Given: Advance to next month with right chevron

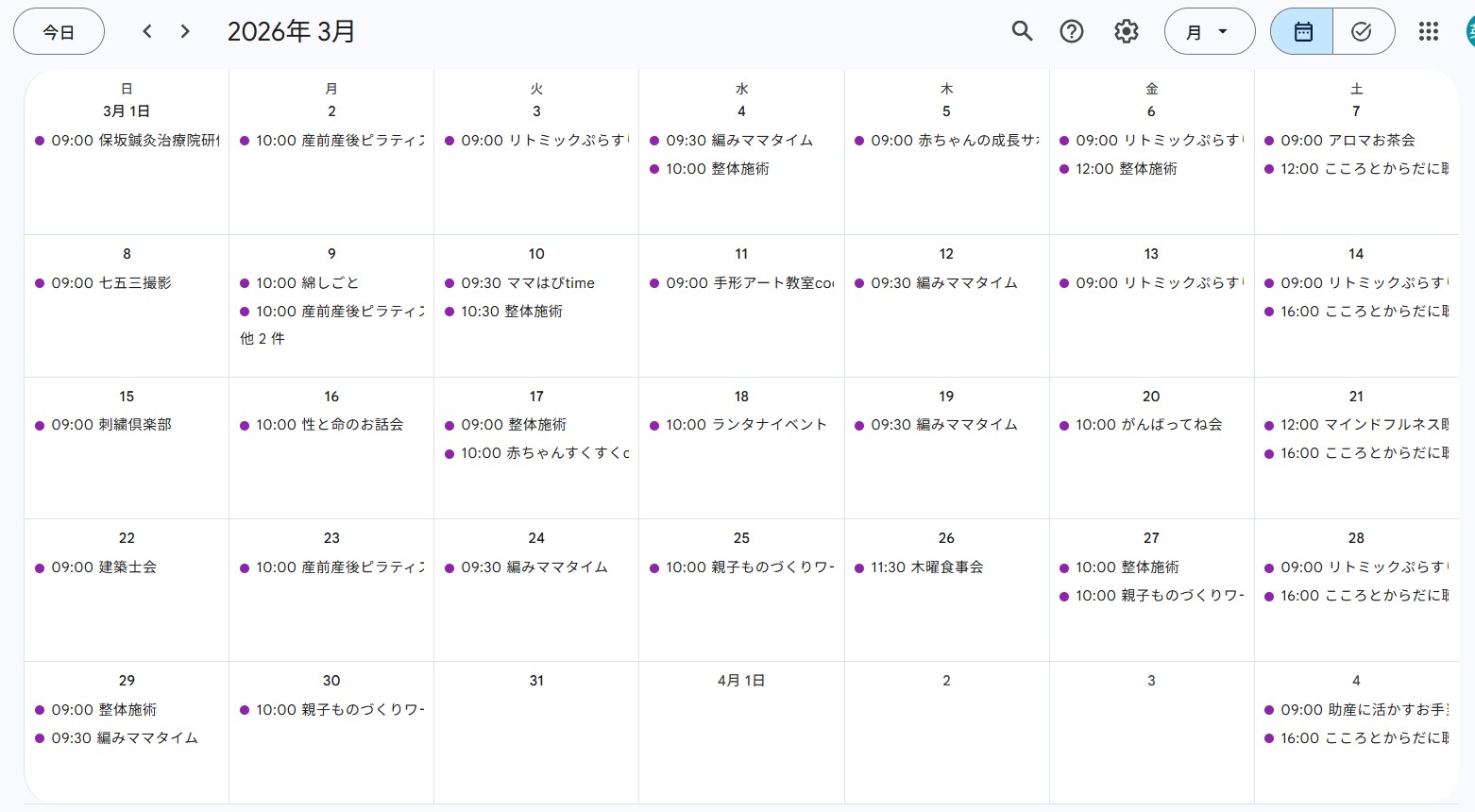Looking at the screenshot, I should coord(185,31).
